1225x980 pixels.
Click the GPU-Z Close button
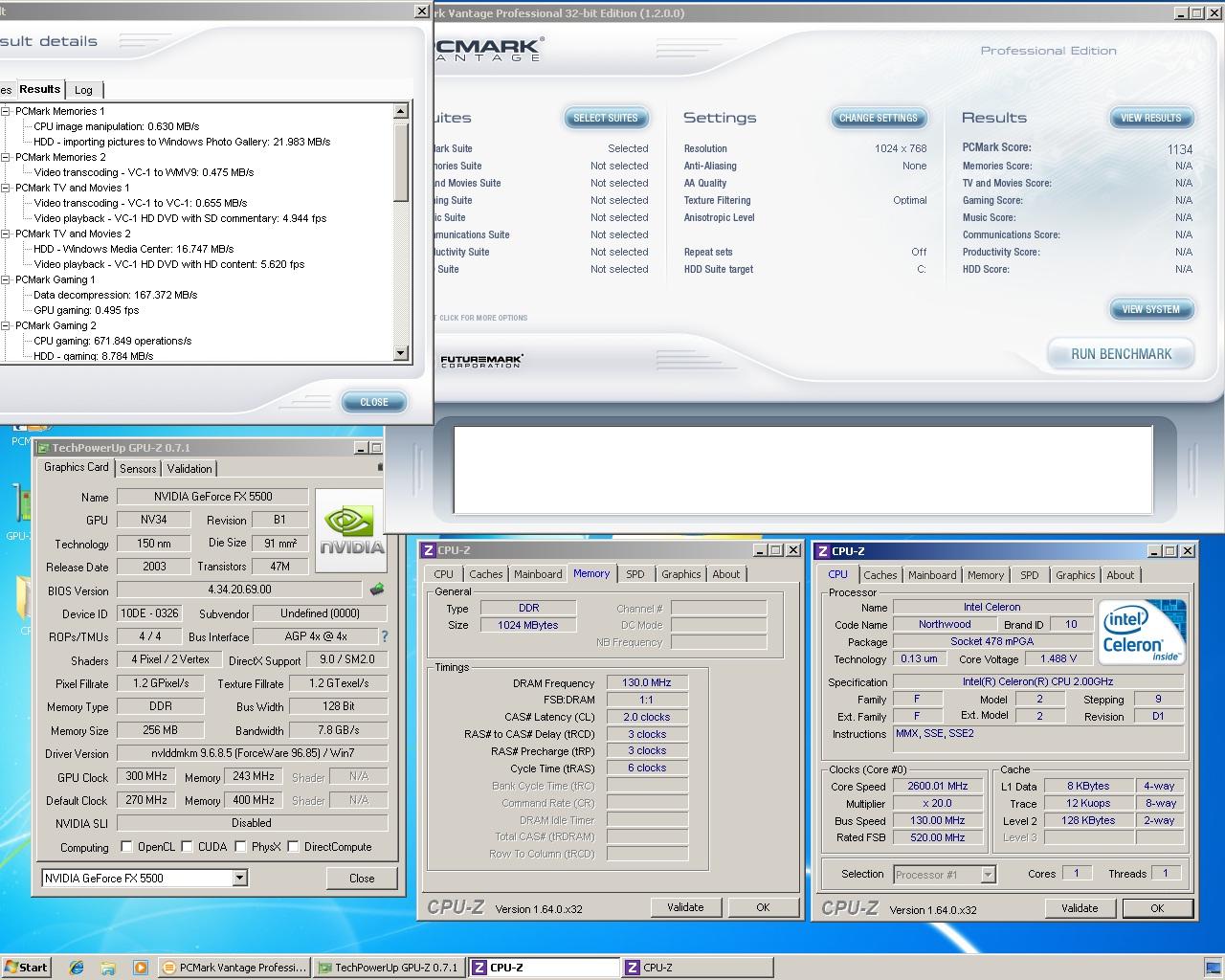pos(362,878)
